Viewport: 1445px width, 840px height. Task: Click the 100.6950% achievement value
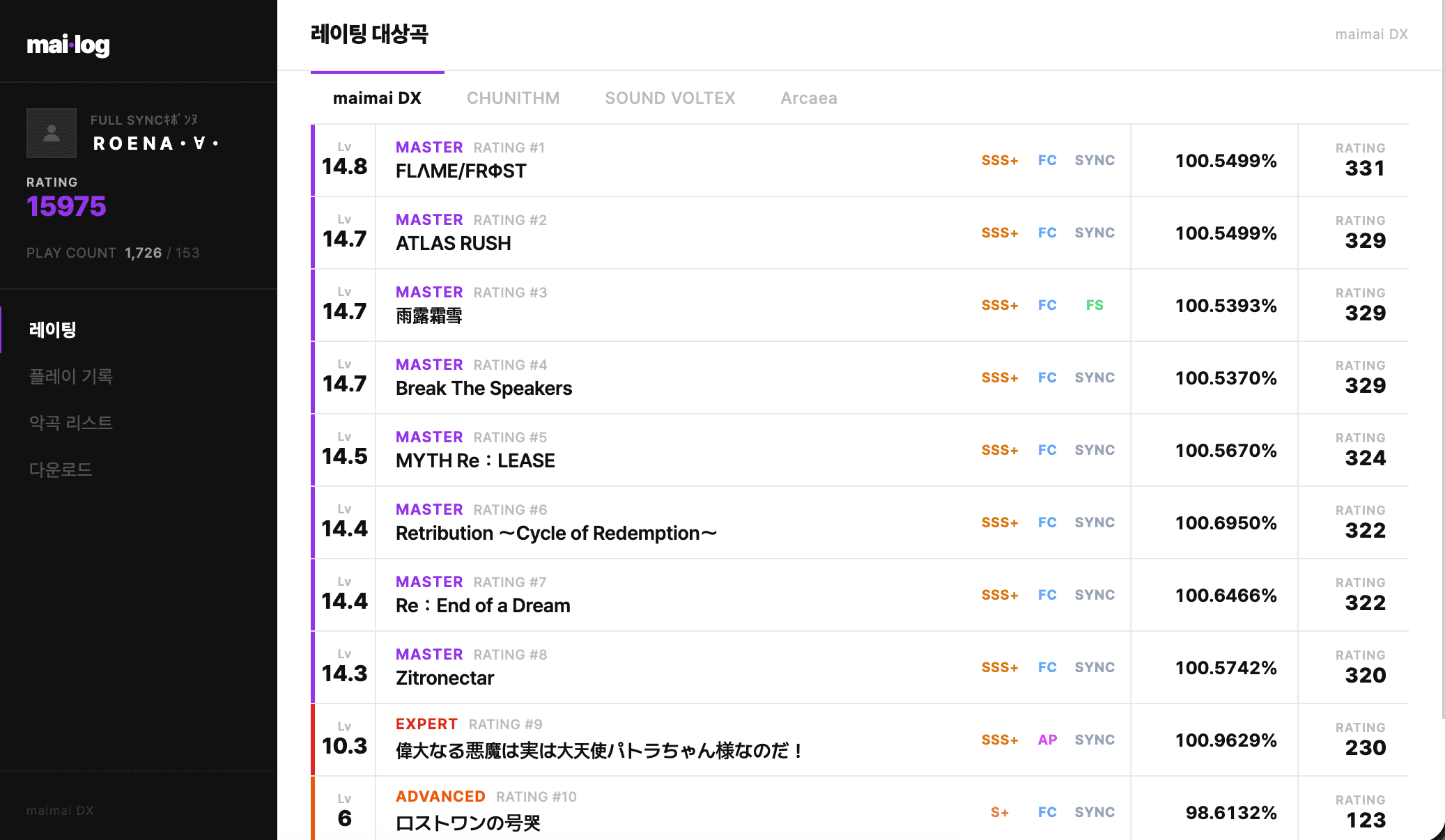[x=1226, y=522]
